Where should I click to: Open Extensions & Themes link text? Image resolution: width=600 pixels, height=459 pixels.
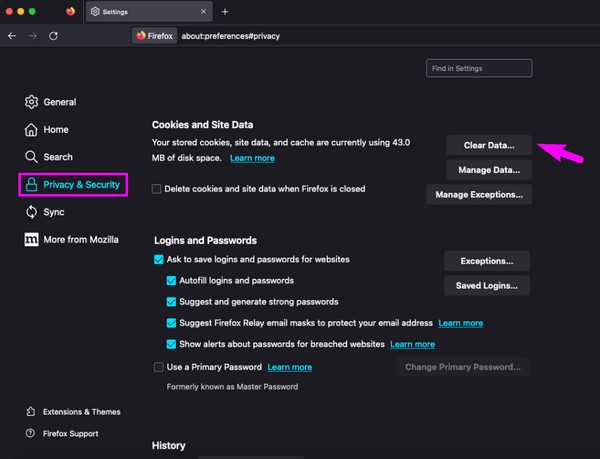point(82,412)
